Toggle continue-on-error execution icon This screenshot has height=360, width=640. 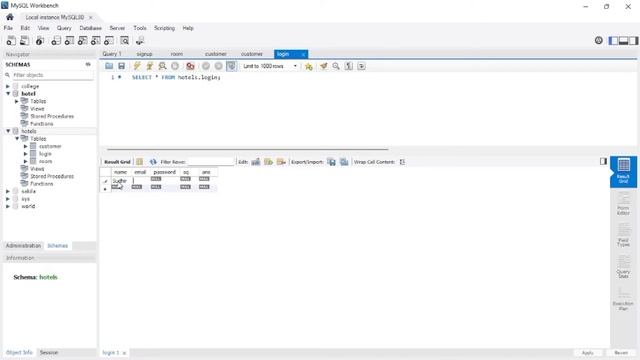pos(190,66)
